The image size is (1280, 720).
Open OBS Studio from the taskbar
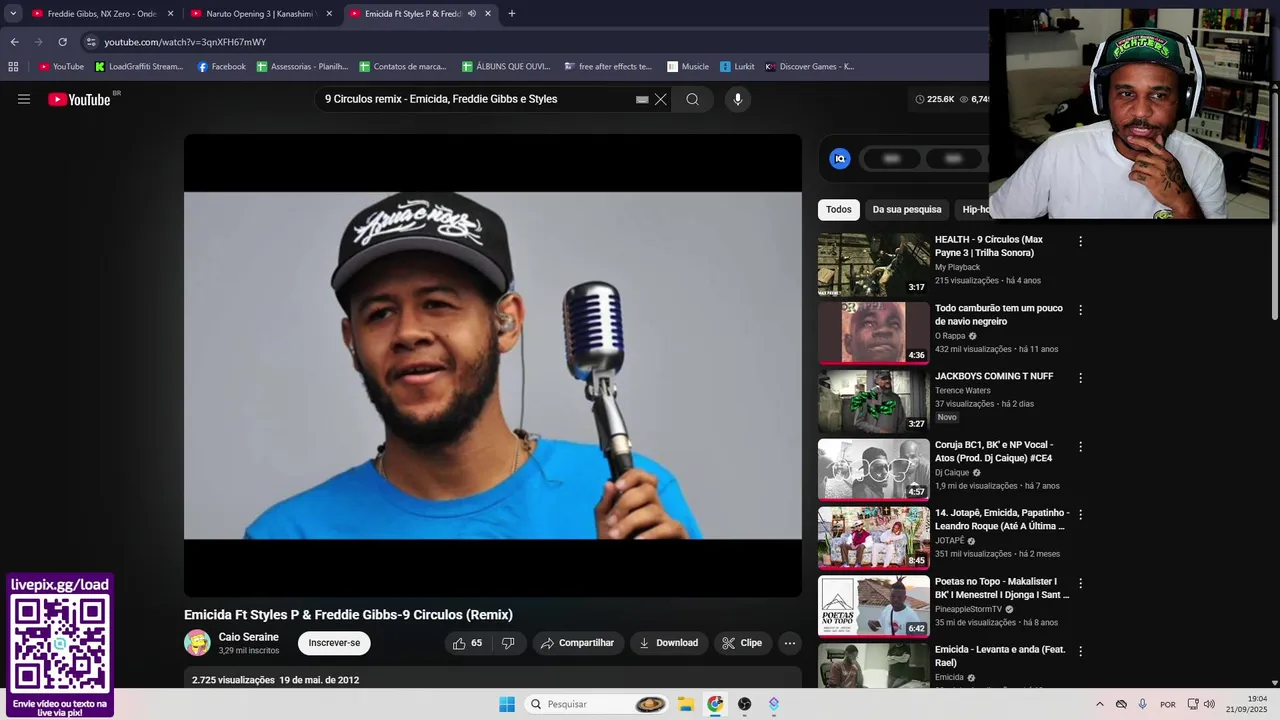click(x=744, y=704)
